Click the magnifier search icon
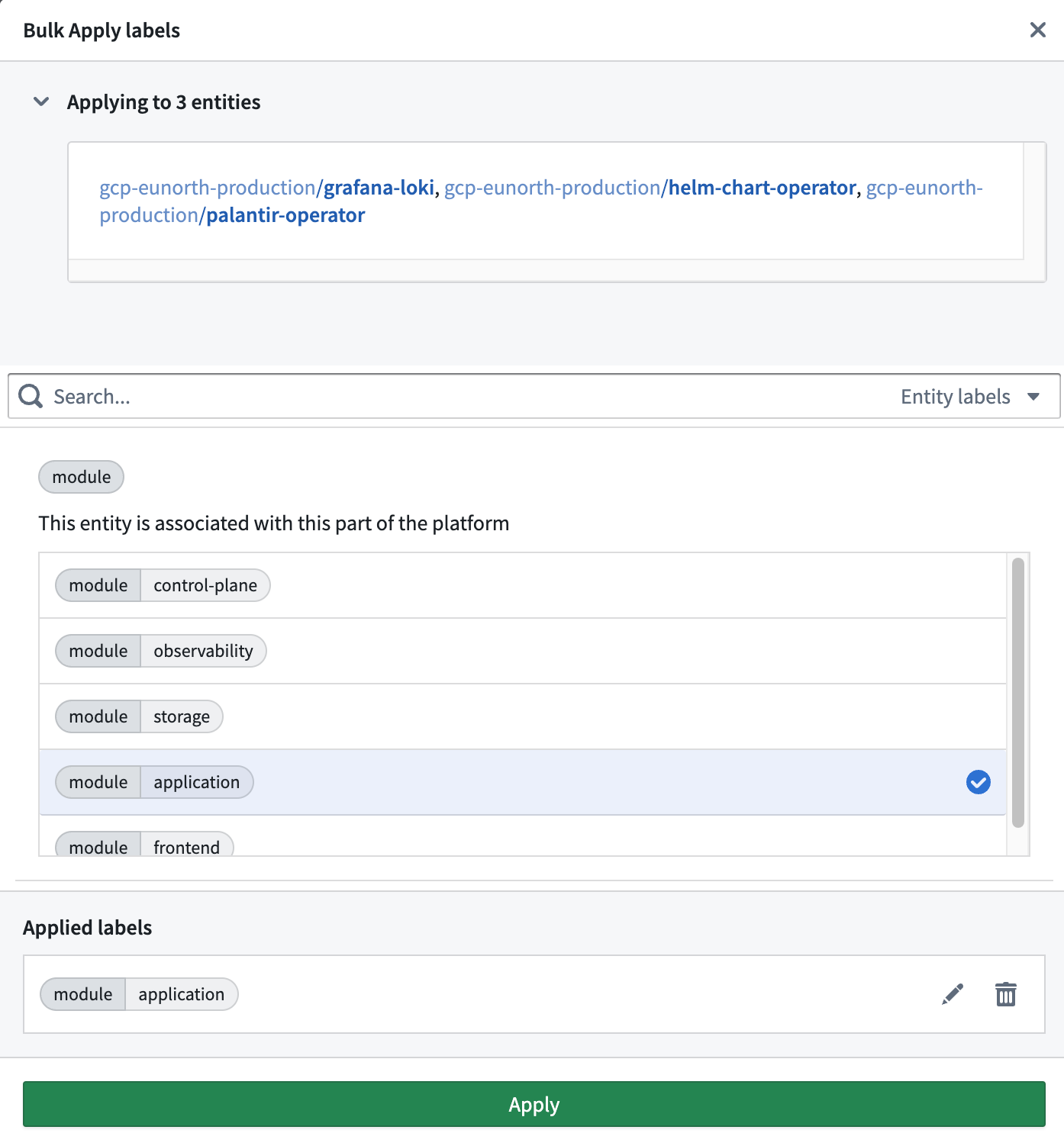Screen dimensions: 1064x1146 click(x=31, y=396)
